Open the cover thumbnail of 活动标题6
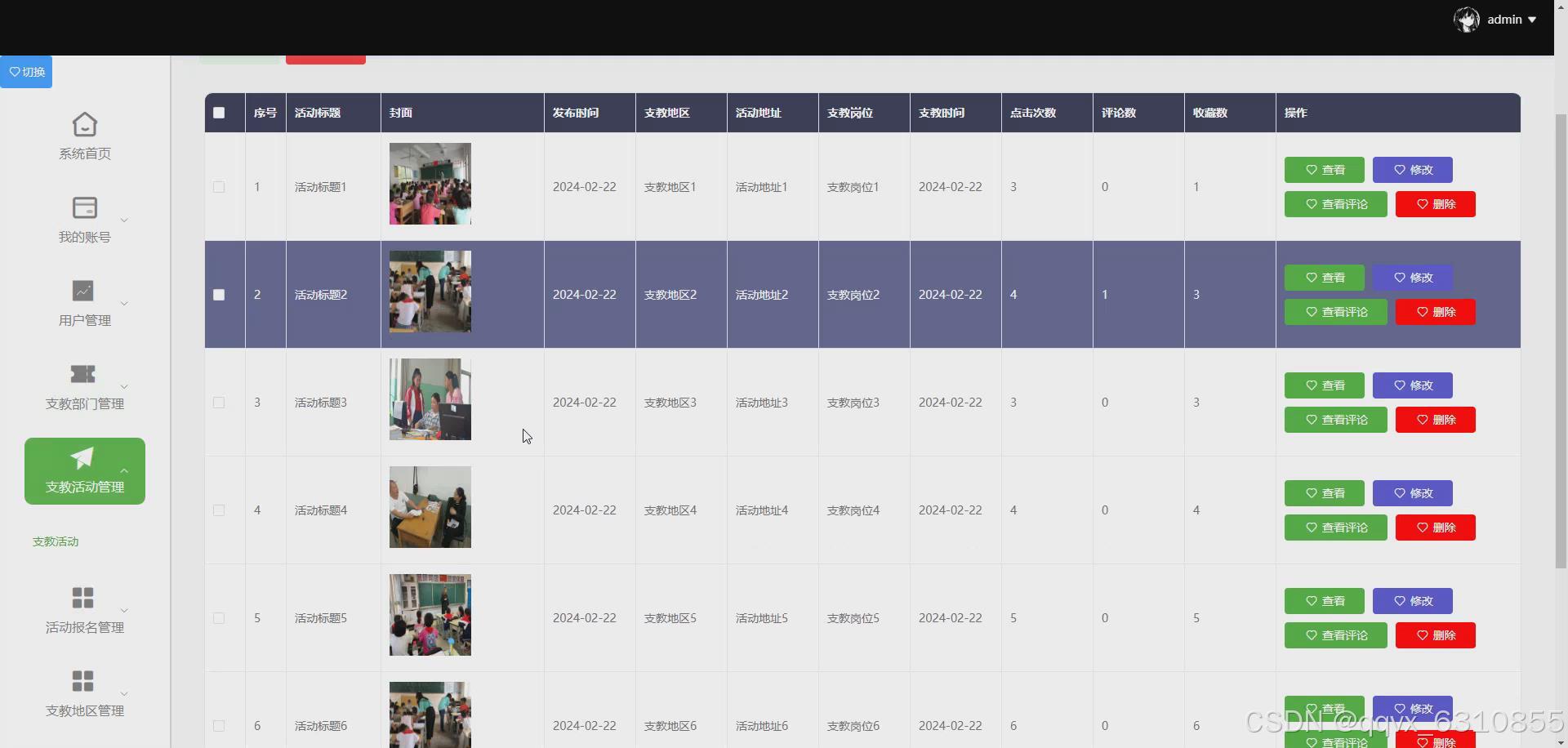 click(430, 715)
